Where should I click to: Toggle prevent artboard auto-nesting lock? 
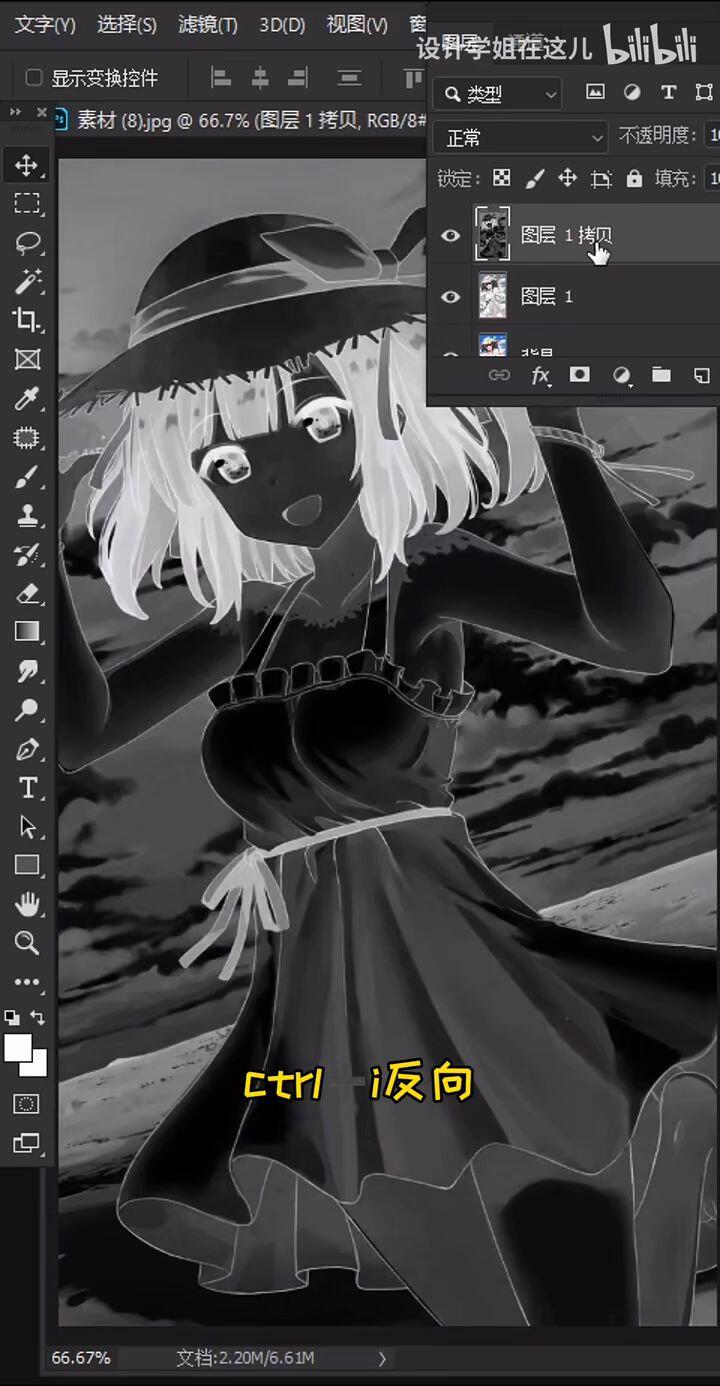[601, 179]
